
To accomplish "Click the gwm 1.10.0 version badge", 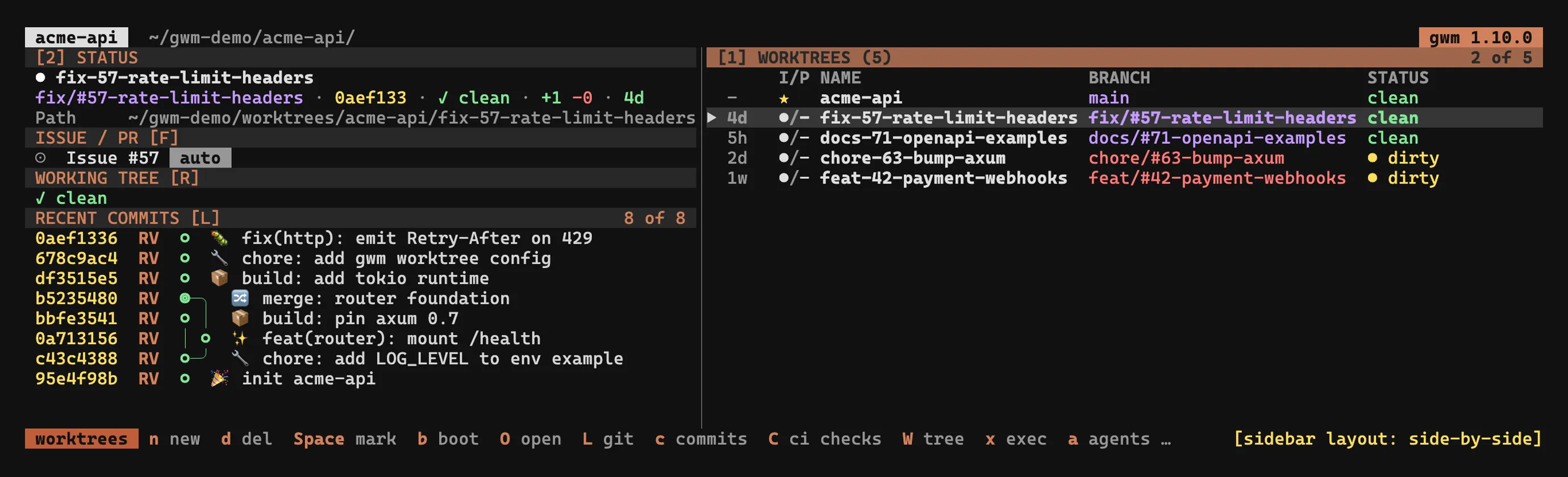I will tap(1481, 37).
